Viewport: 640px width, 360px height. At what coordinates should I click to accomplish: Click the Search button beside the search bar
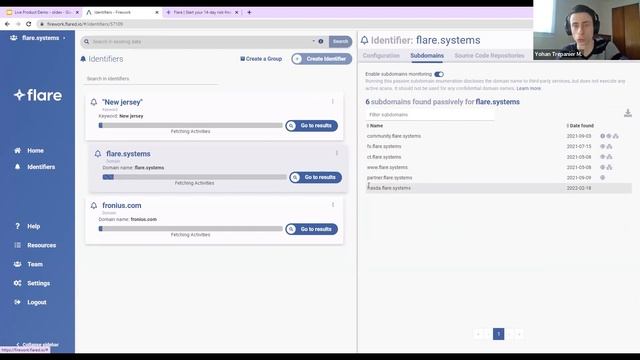click(x=340, y=41)
